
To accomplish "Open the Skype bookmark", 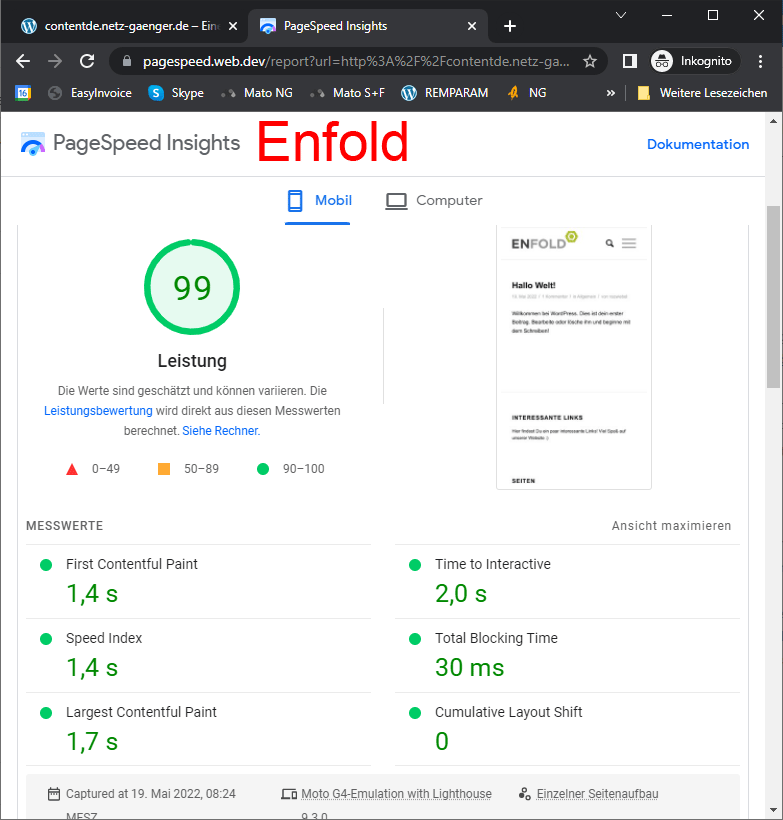I will pos(176,93).
